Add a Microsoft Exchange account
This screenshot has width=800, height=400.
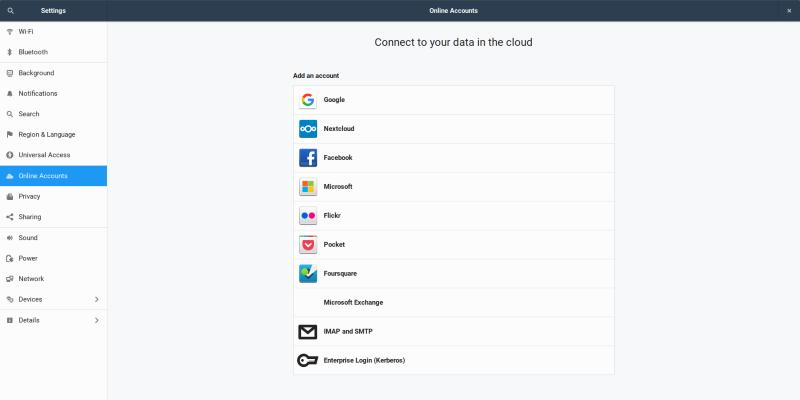pyautogui.click(x=353, y=302)
